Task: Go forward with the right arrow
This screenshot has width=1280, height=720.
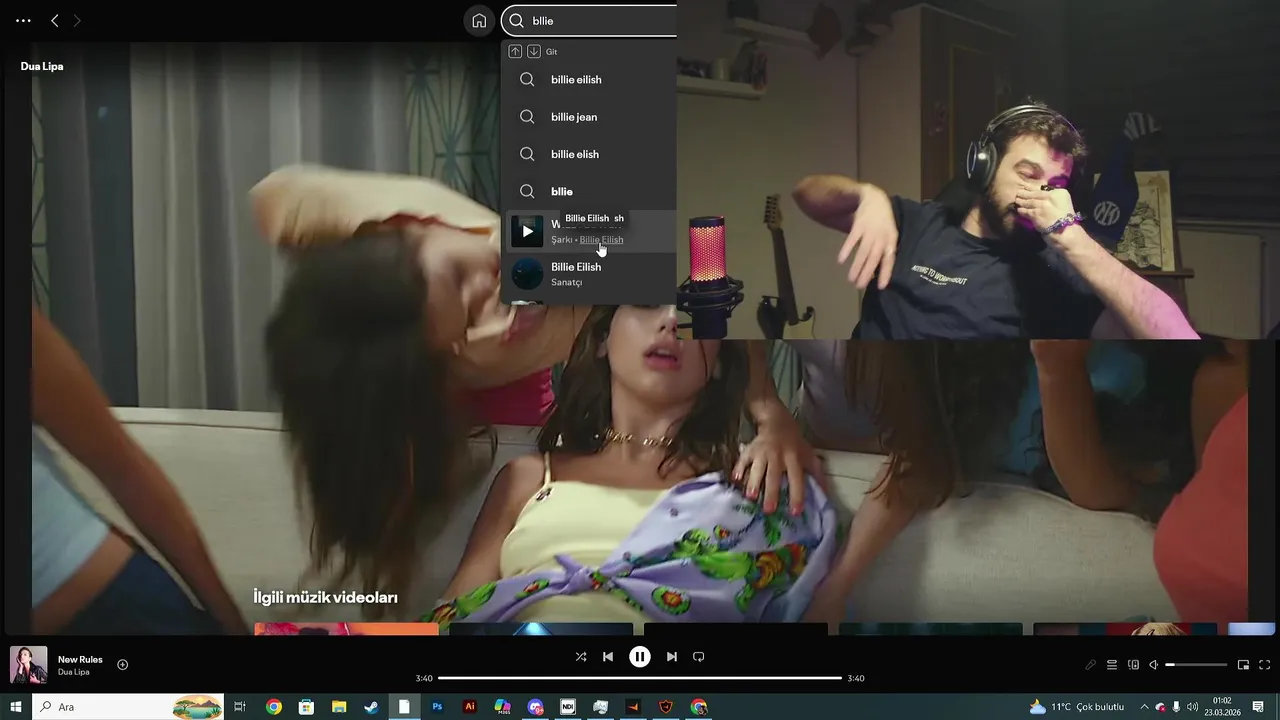Action: coord(77,20)
